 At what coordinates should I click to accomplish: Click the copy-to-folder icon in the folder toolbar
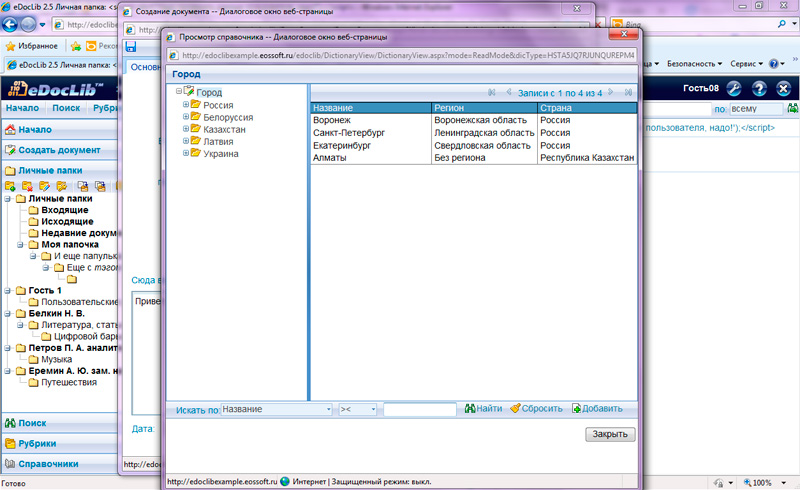[83, 186]
